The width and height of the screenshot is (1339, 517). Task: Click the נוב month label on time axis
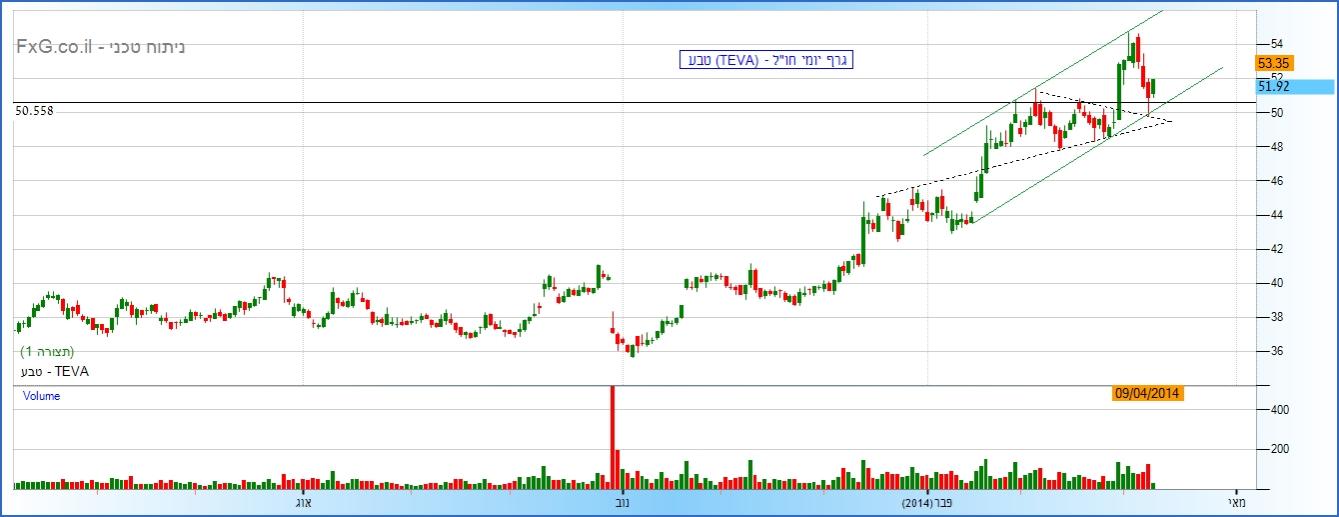(622, 502)
